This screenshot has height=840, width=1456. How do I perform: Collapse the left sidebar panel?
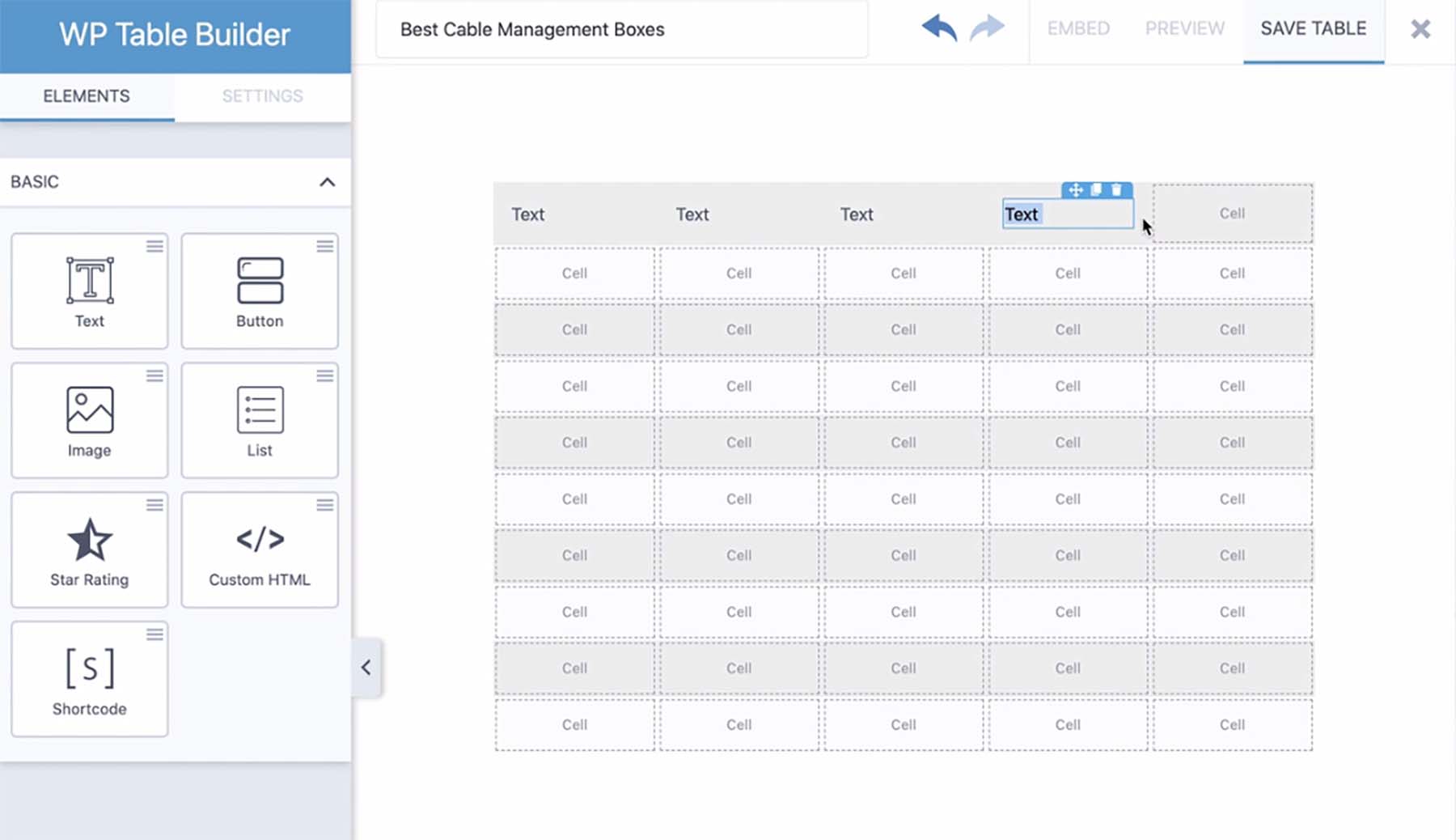click(x=366, y=667)
